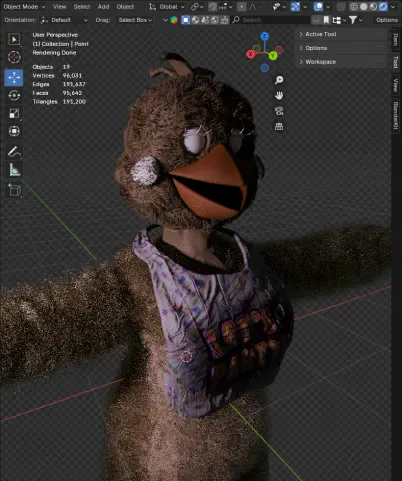The image size is (402, 481).
Task: Toggle snapping magnet button
Action: click(213, 7)
